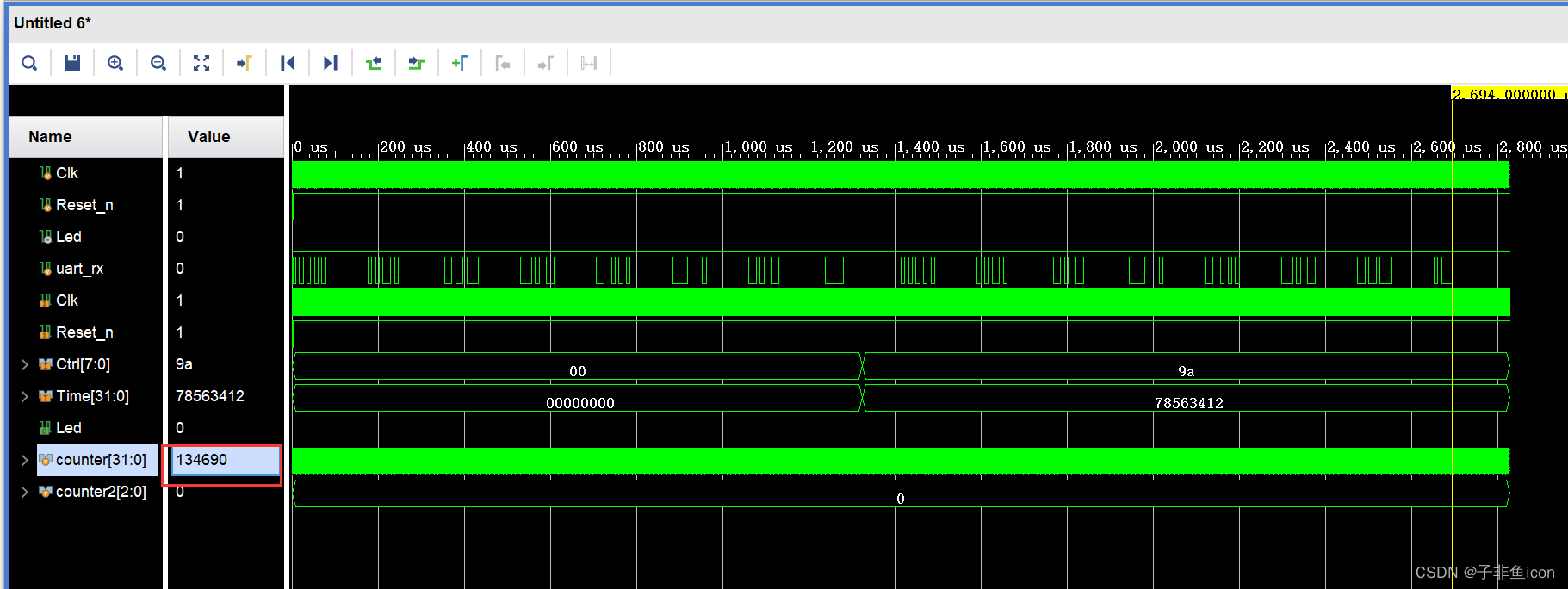1568x589 pixels.
Task: Click the Name column header
Action: coord(86,137)
